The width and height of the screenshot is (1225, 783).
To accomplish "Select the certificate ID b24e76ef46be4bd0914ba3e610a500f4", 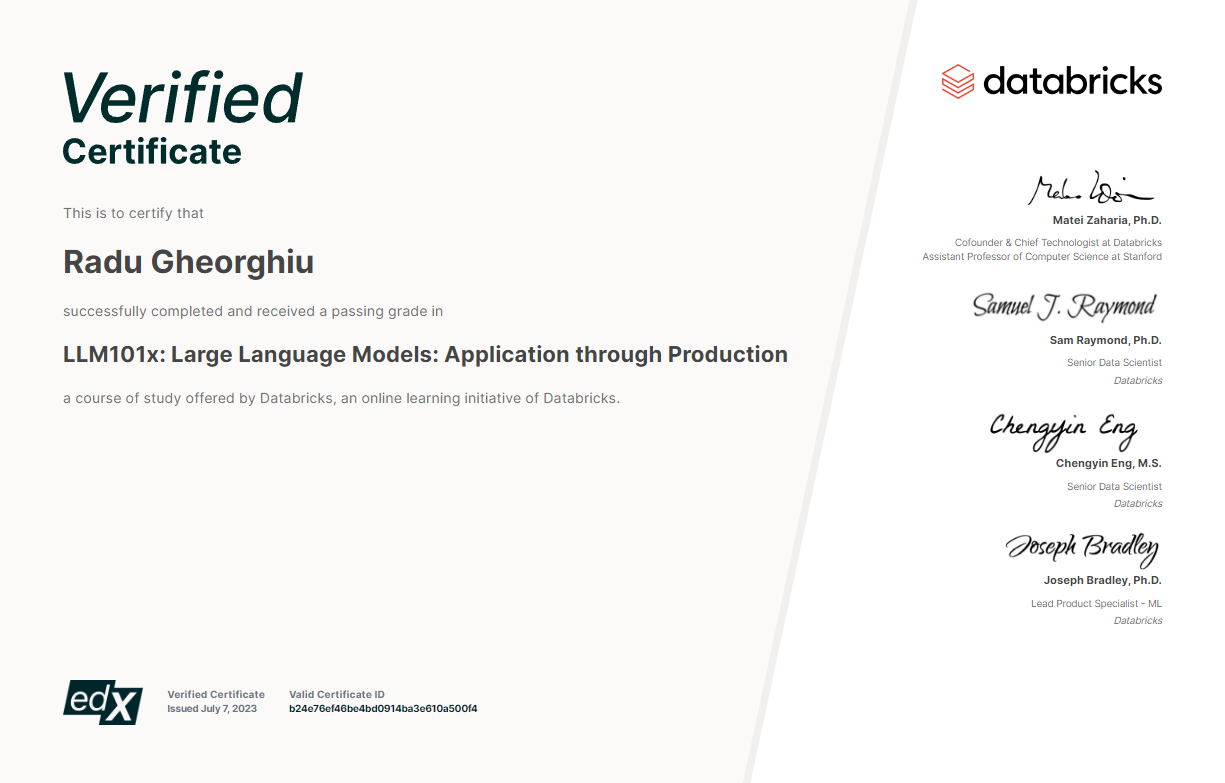I will coord(383,709).
